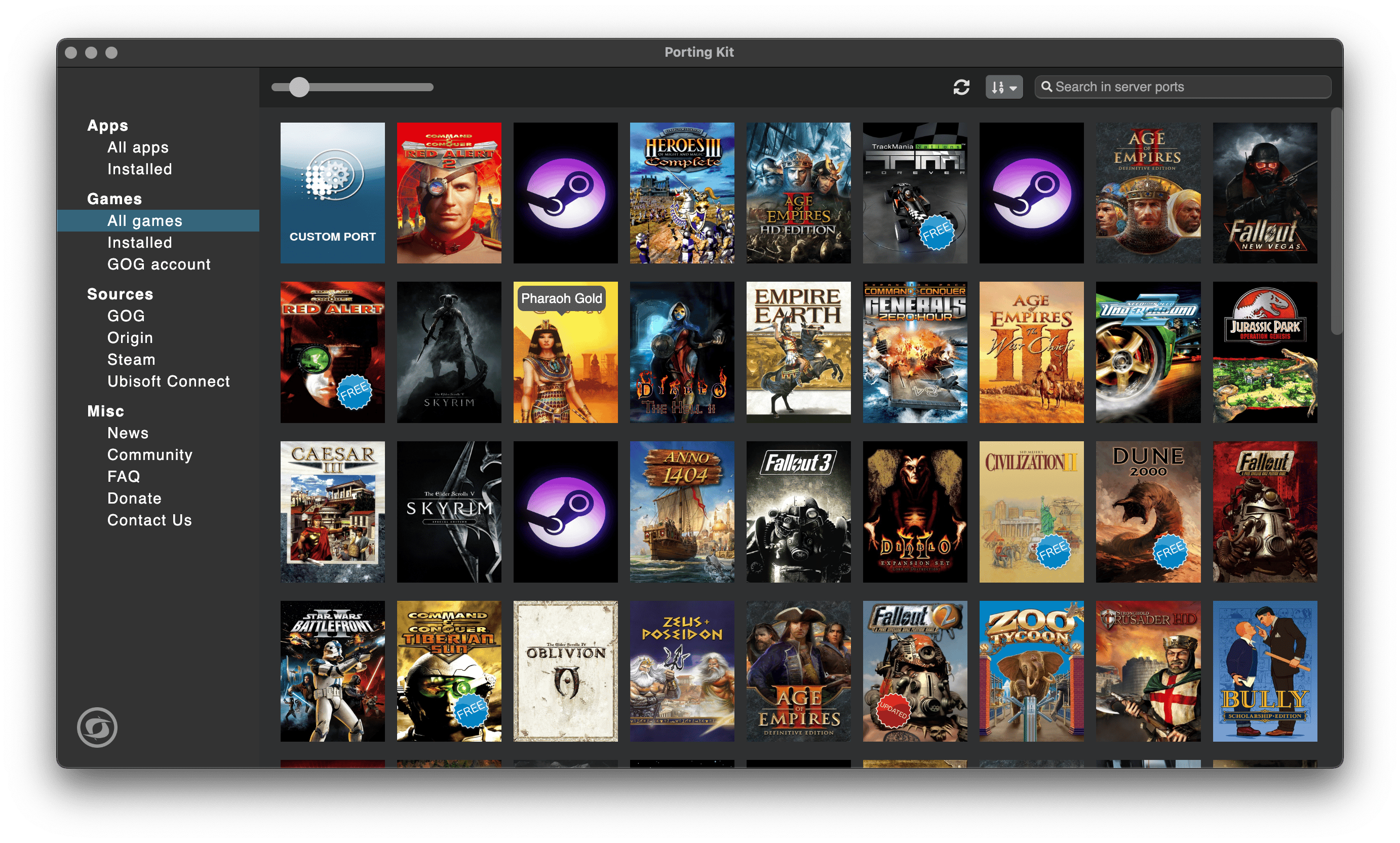Open the Dune 2000 cover
The image size is (1400, 843).
tap(1148, 512)
